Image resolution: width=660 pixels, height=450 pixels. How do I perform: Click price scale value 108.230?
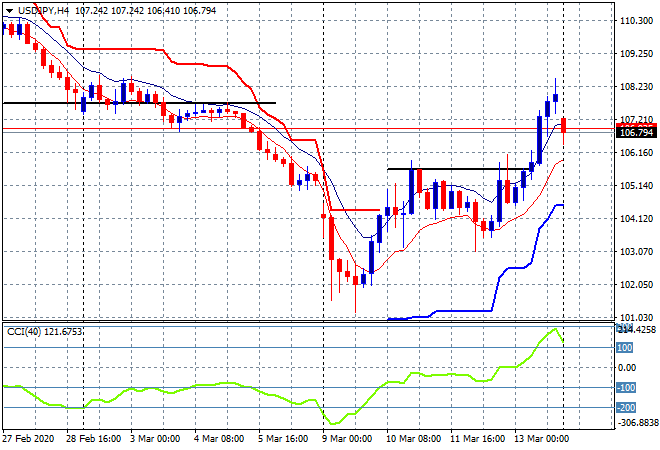coord(636,87)
